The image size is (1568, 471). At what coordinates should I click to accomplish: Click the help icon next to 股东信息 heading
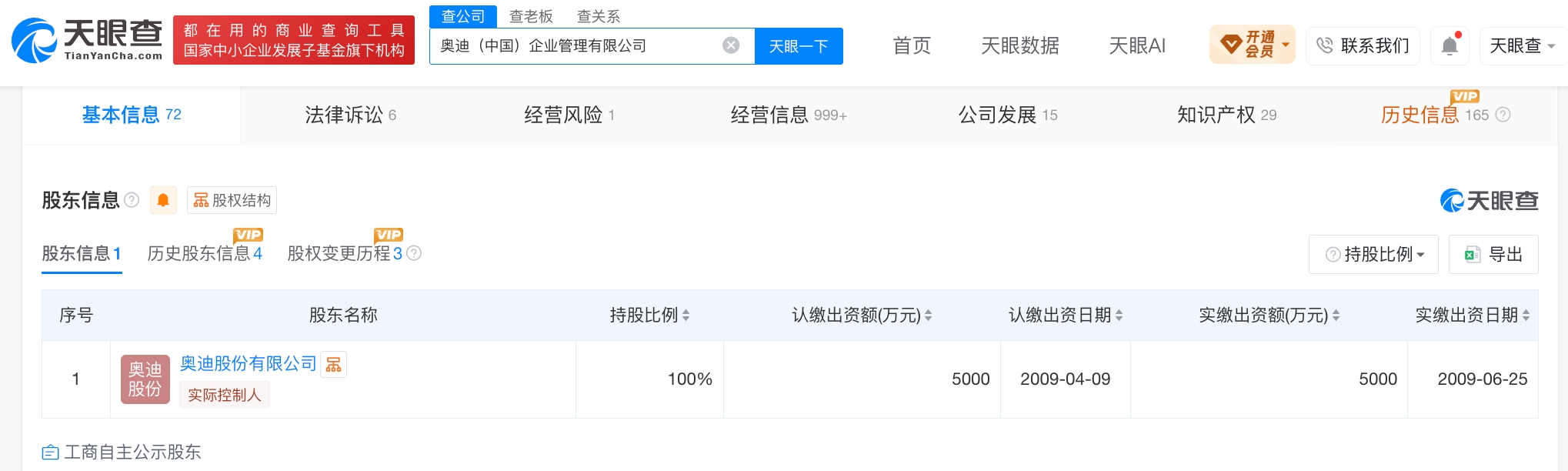pos(132,200)
